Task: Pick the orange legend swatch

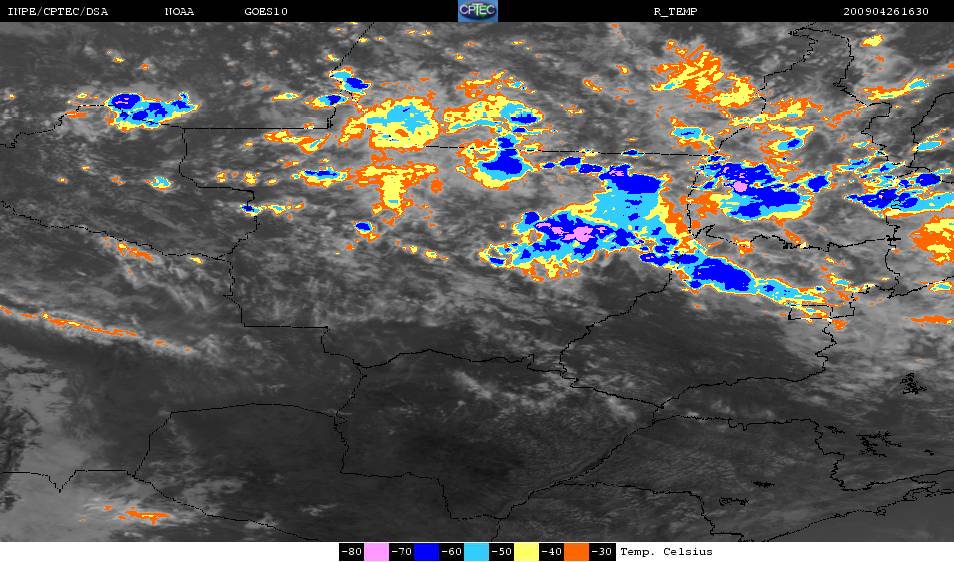Action: (576, 552)
